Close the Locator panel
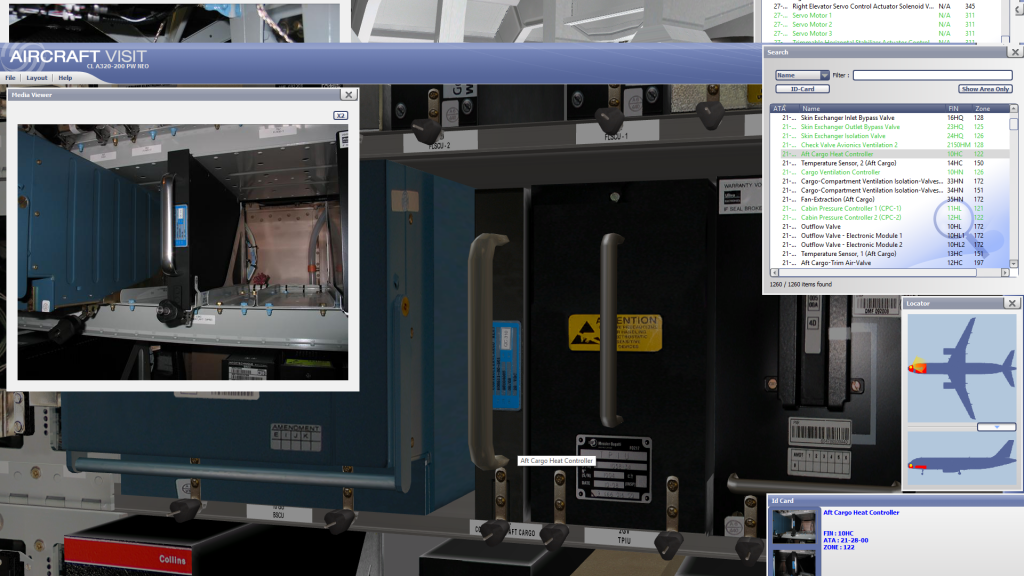The height and width of the screenshot is (576, 1024). [x=1012, y=303]
